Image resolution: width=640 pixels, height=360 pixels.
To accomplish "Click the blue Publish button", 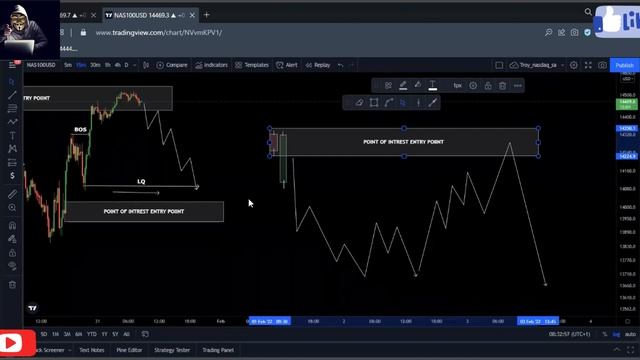I will [624, 65].
